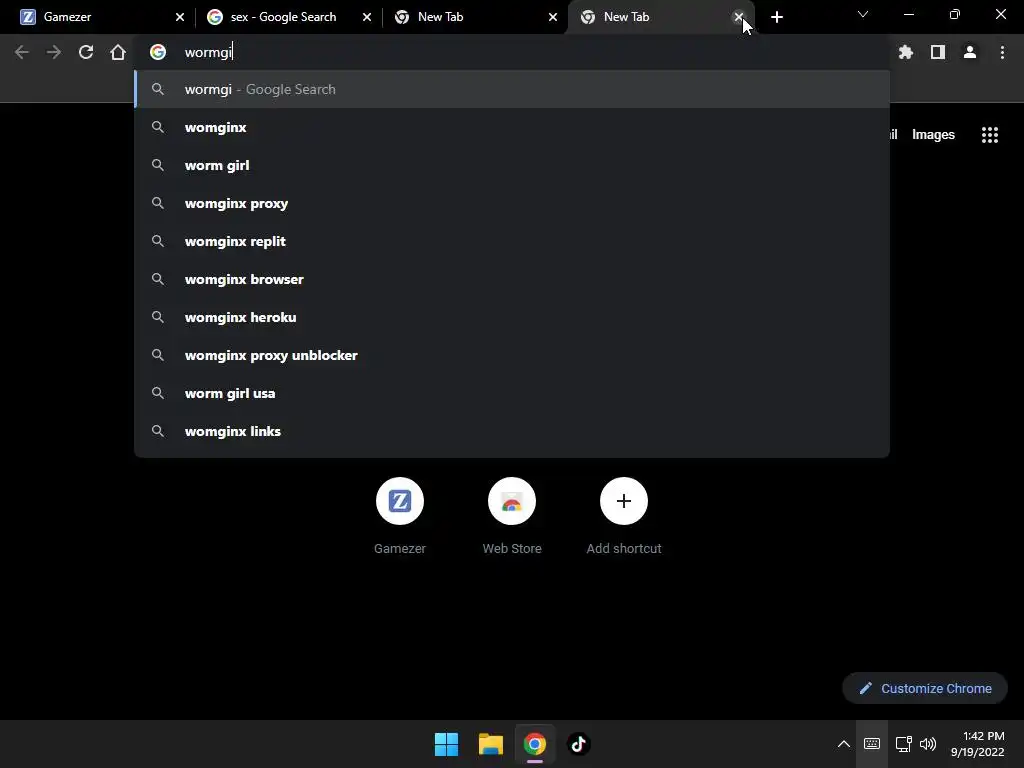Choose the 'worm girl' suggestion
The height and width of the screenshot is (768, 1024).
(x=512, y=165)
